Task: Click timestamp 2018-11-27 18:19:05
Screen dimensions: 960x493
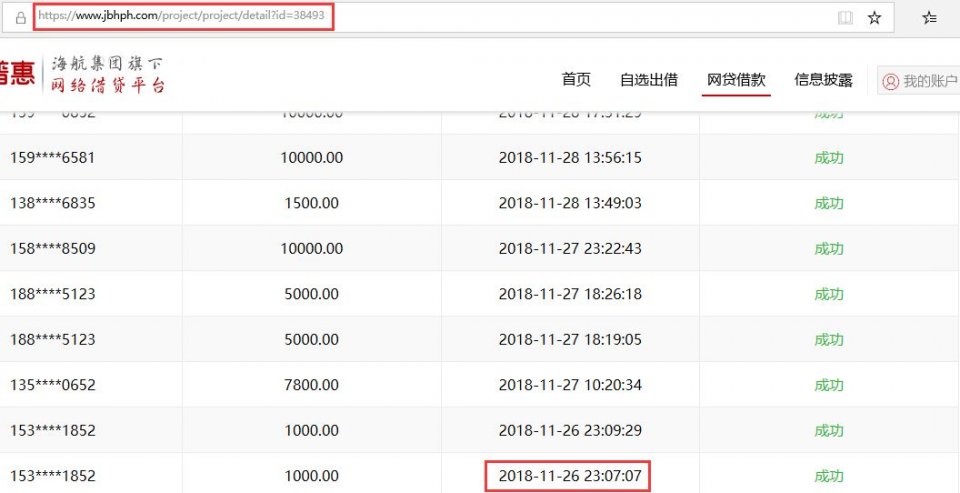Action: (x=570, y=339)
